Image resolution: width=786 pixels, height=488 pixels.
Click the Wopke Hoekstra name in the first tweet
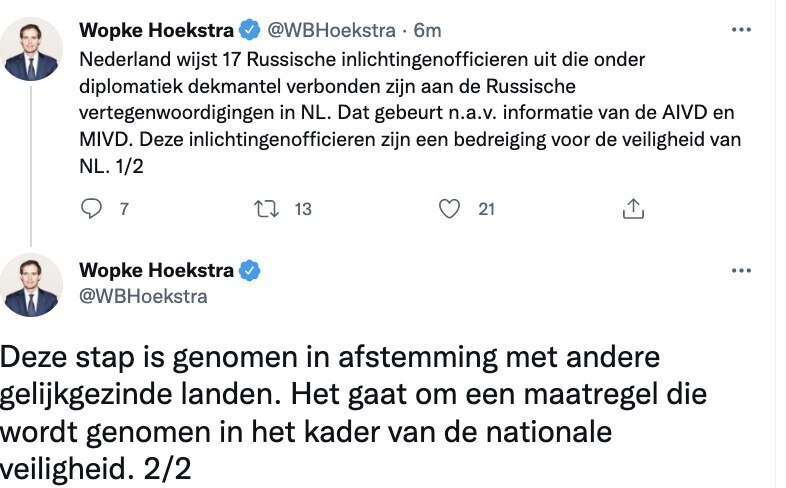(x=156, y=30)
